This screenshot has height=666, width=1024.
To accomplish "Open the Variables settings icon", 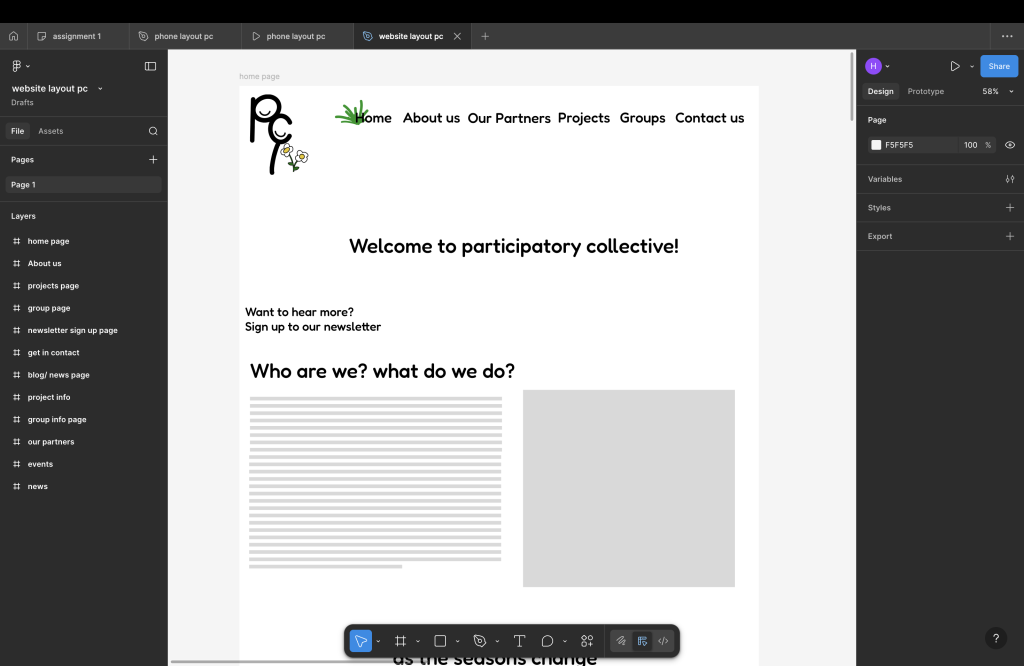I will pyautogui.click(x=1009, y=179).
